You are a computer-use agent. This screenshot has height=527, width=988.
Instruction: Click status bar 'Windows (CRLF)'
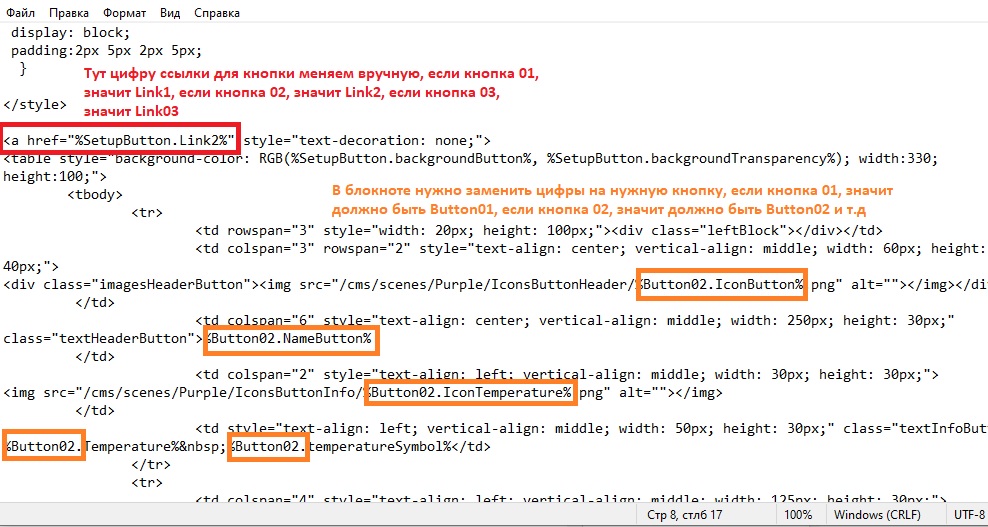pyautogui.click(x=877, y=514)
